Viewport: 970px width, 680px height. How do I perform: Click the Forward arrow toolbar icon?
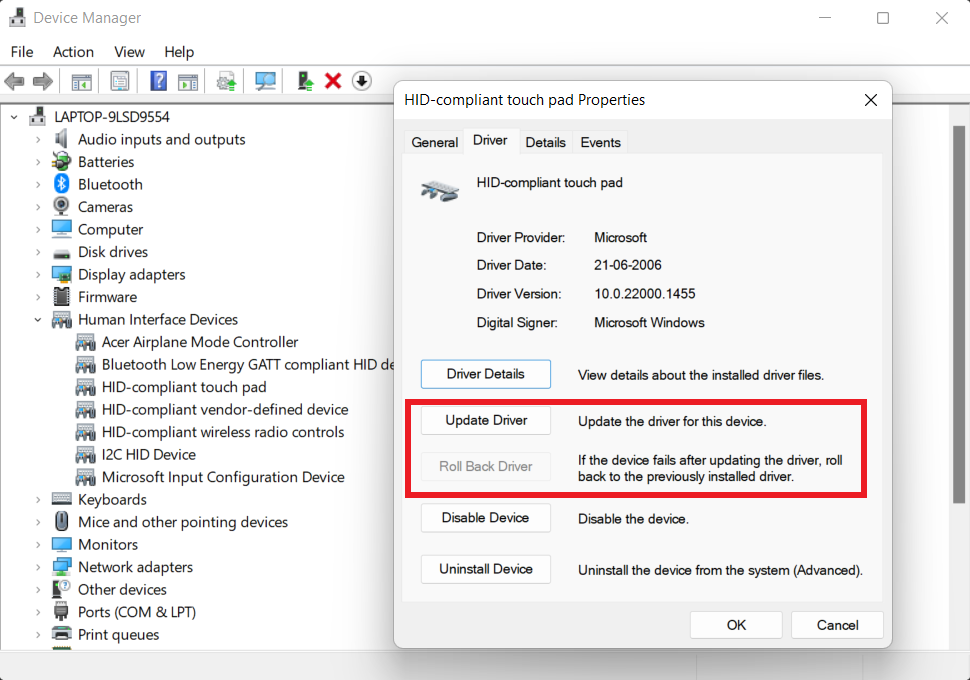(43, 81)
